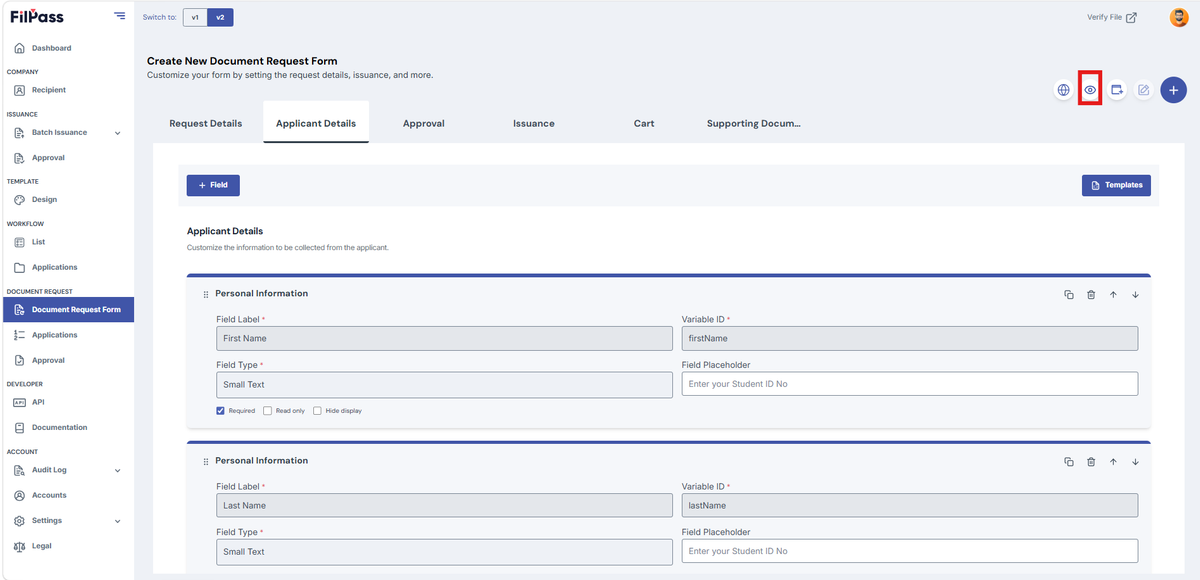Preview the form using the eye icon
This screenshot has width=1200, height=580.
click(1091, 90)
